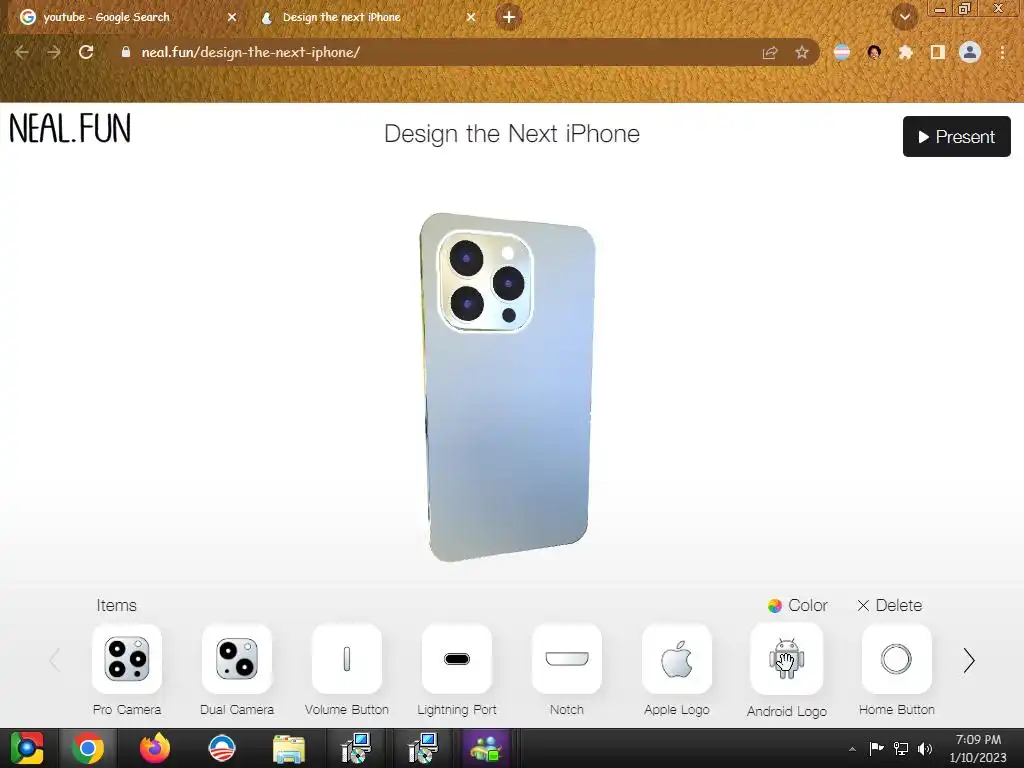Image resolution: width=1024 pixels, height=768 pixels.
Task: Open Chrome from the taskbar
Action: click(88, 748)
